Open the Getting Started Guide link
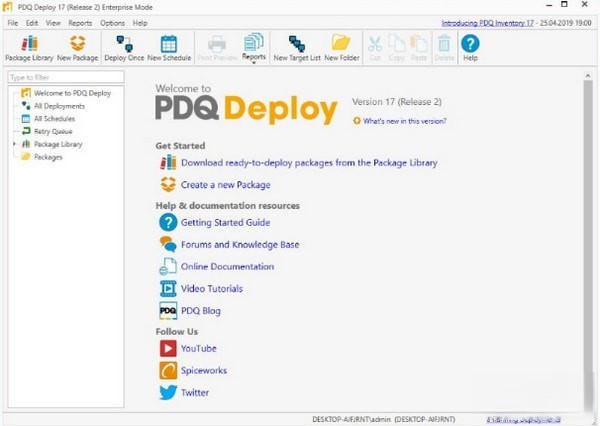The image size is (600, 426). coord(225,222)
